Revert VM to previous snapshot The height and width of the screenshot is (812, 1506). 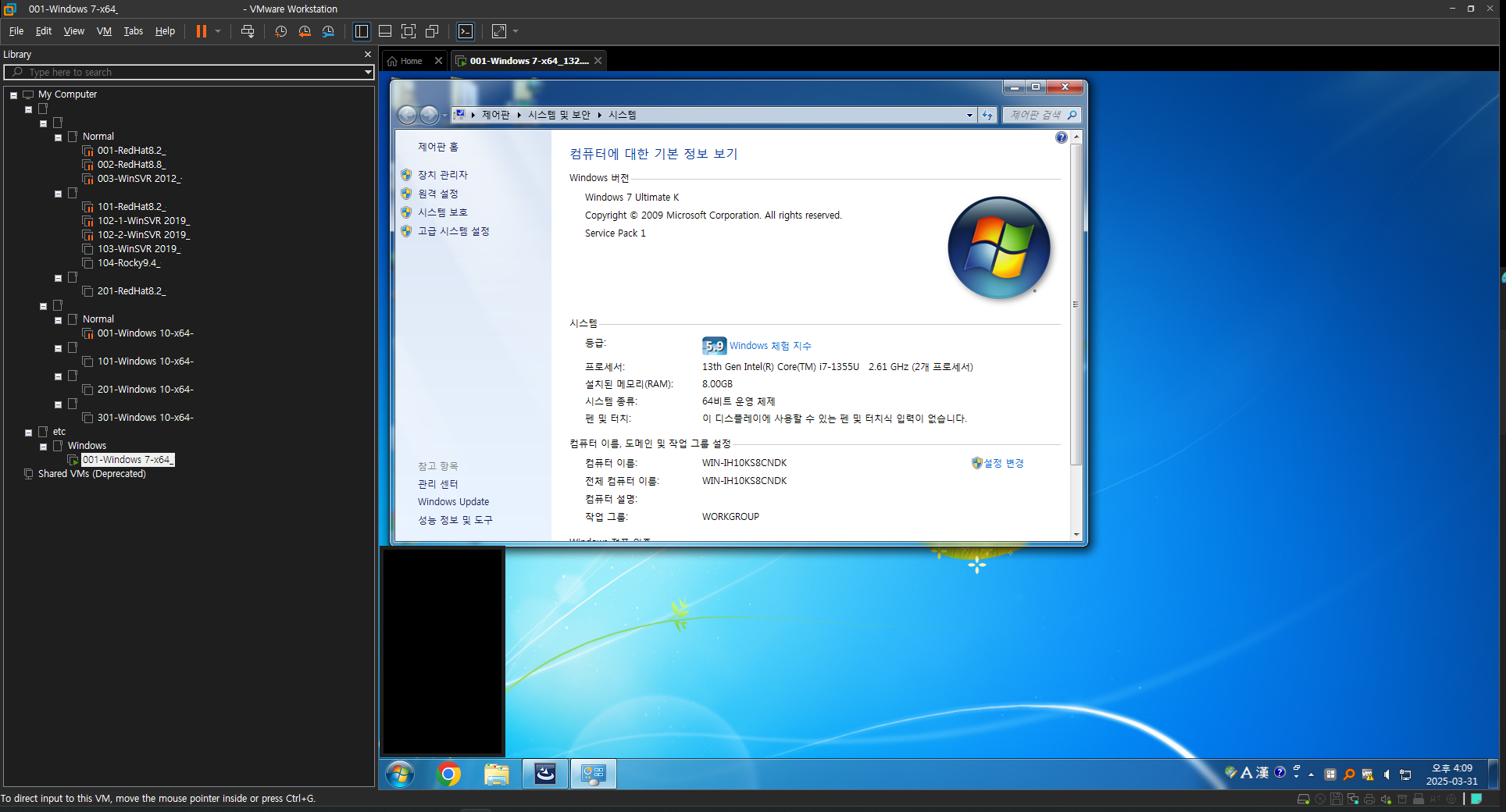305,31
